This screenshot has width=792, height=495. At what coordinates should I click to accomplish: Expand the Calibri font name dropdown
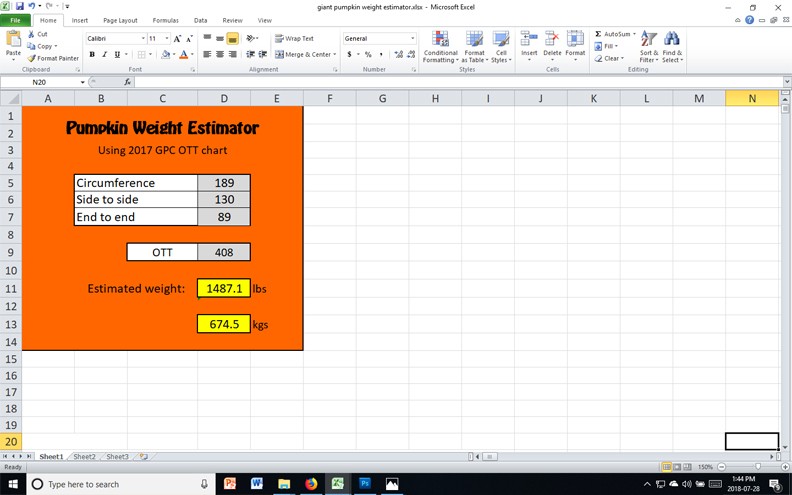tap(141, 38)
